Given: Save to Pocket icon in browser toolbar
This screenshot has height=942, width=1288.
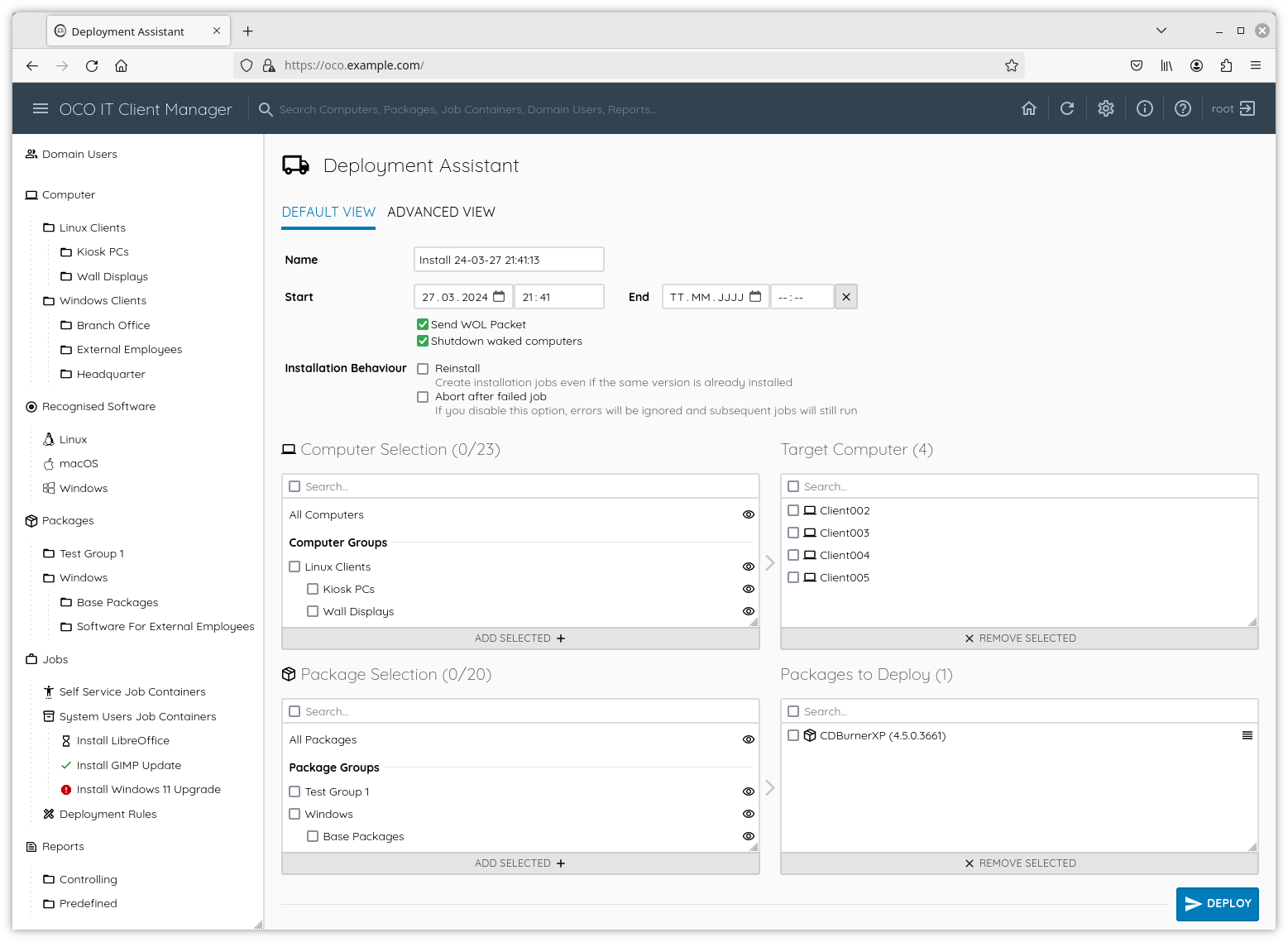Looking at the screenshot, I should click(x=1137, y=65).
